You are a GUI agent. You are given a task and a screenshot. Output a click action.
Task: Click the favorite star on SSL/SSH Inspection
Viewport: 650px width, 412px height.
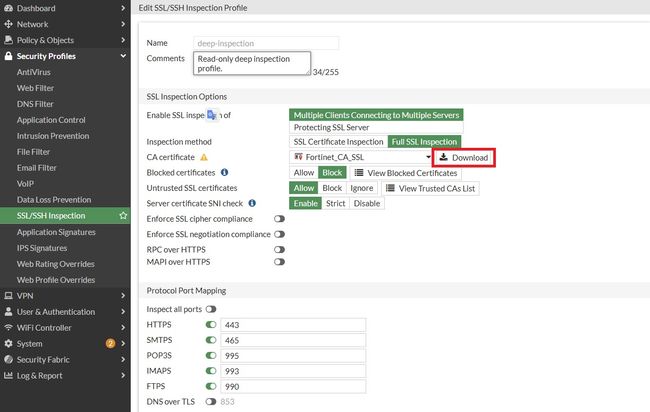[x=123, y=216]
